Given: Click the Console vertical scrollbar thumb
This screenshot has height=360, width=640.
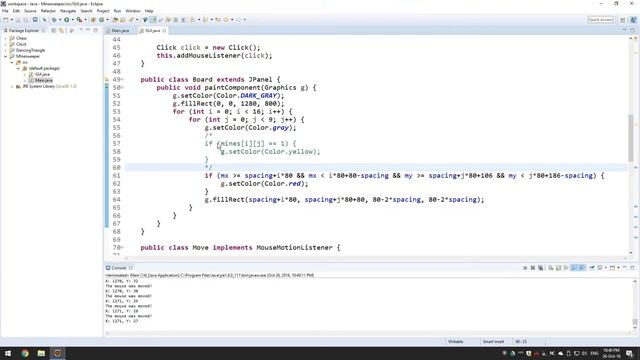Looking at the screenshot, I should [635, 322].
